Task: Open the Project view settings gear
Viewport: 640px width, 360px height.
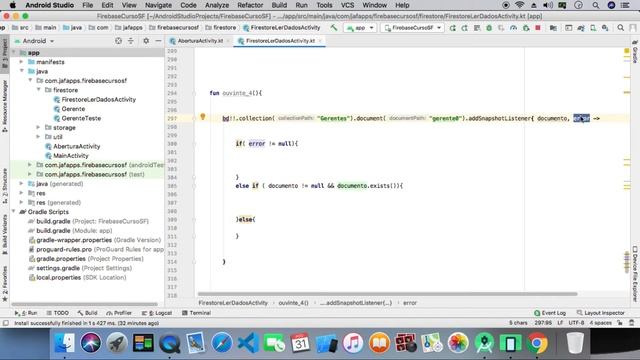Action: (x=146, y=41)
